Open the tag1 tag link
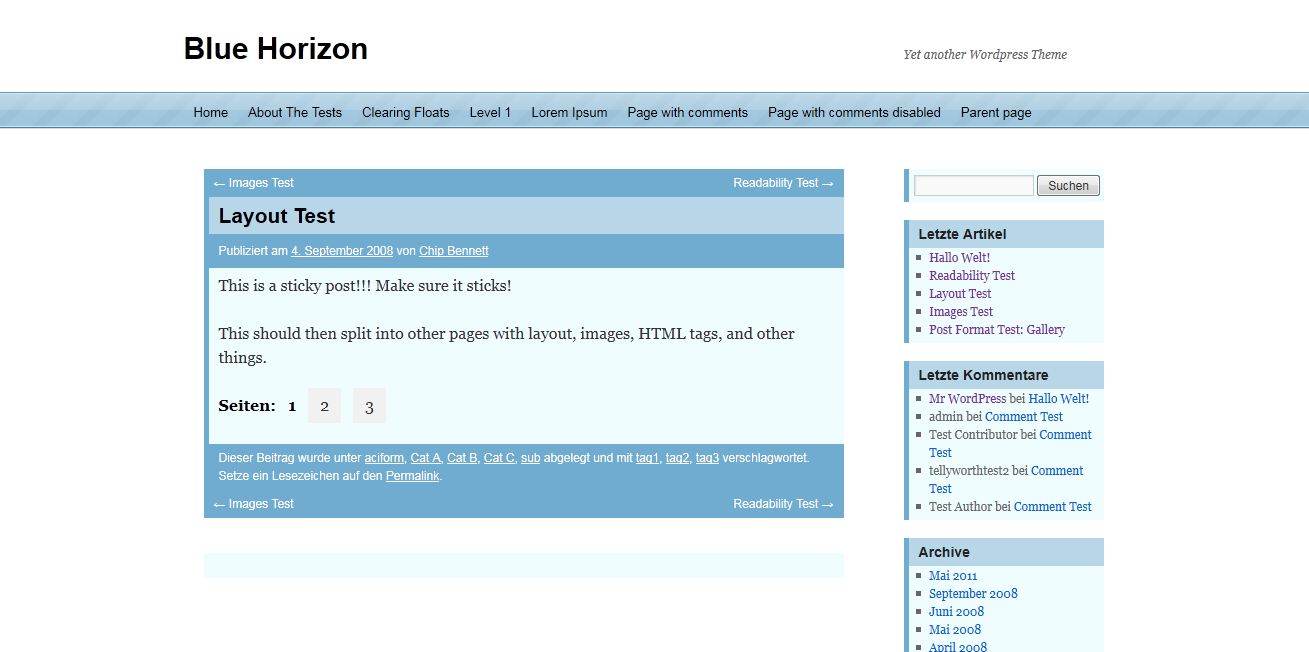Viewport: 1309px width, 652px height. pyautogui.click(x=647, y=458)
